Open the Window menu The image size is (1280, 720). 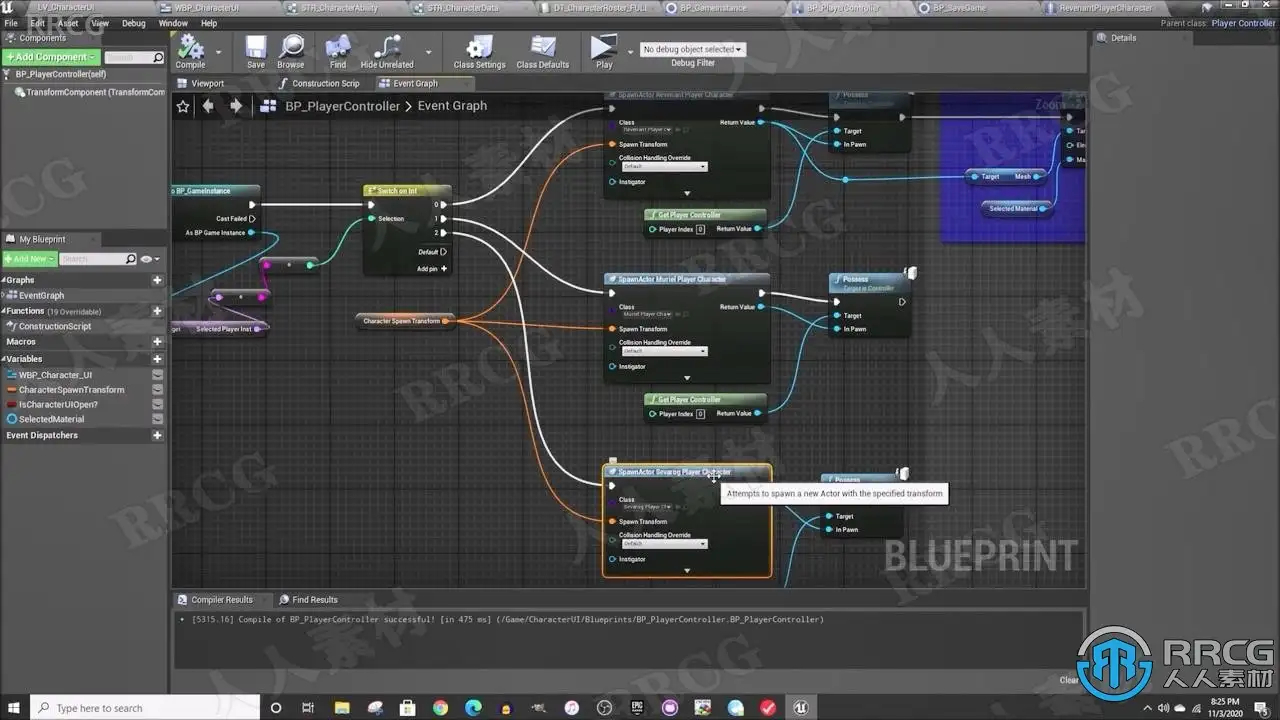173,23
